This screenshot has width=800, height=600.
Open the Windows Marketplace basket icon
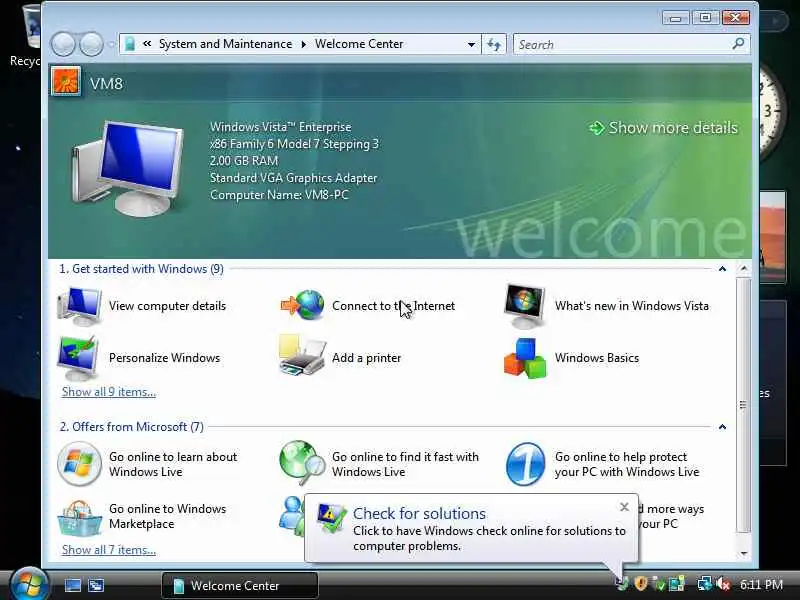(x=79, y=517)
